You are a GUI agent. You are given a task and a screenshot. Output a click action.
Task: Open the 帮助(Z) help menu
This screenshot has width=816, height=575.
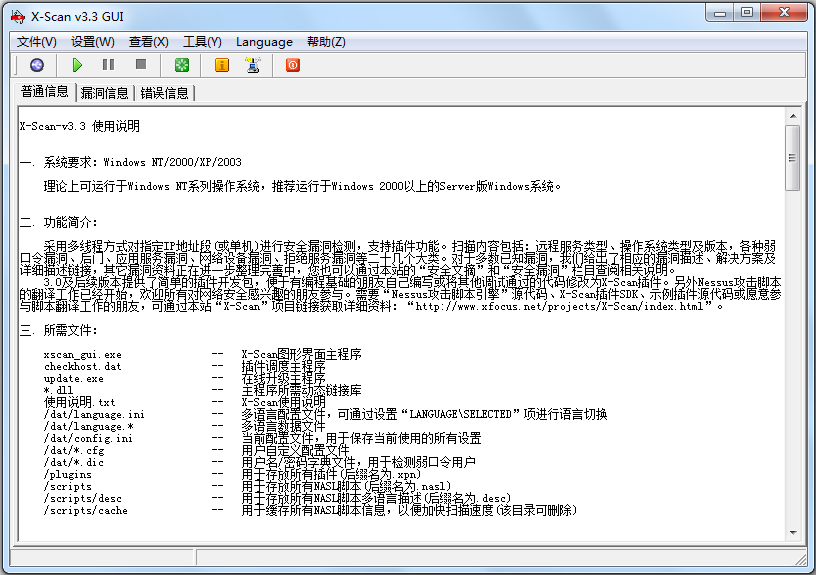coord(326,41)
